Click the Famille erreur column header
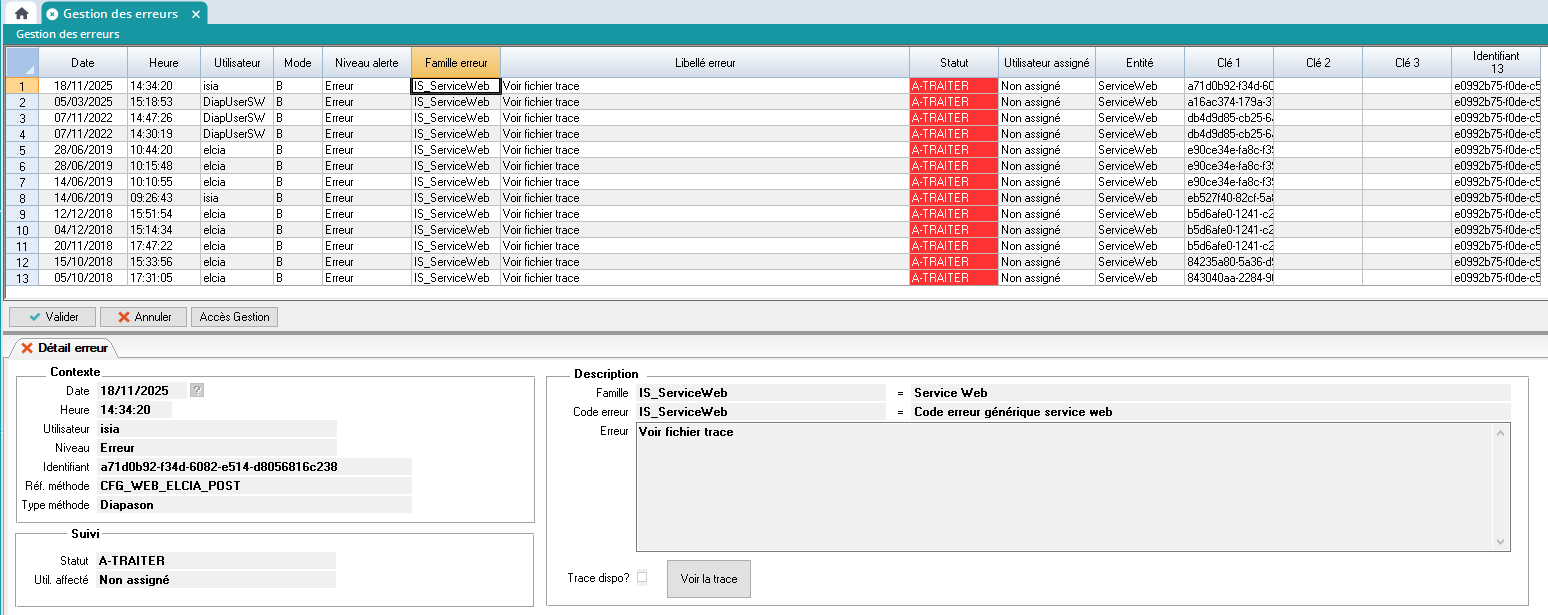This screenshot has height=615, width=1548. [456, 62]
